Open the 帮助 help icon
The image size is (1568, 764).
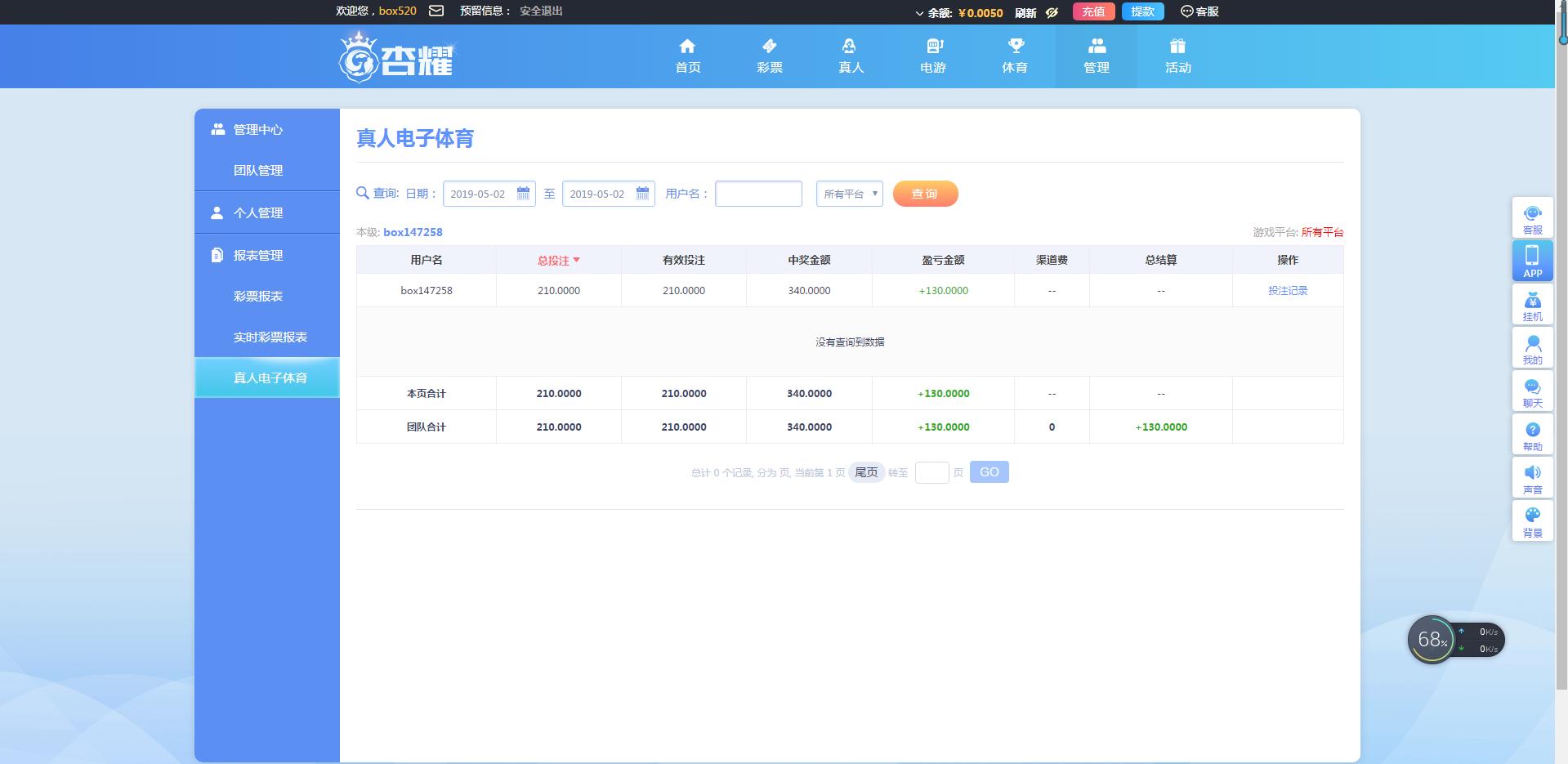(1533, 435)
